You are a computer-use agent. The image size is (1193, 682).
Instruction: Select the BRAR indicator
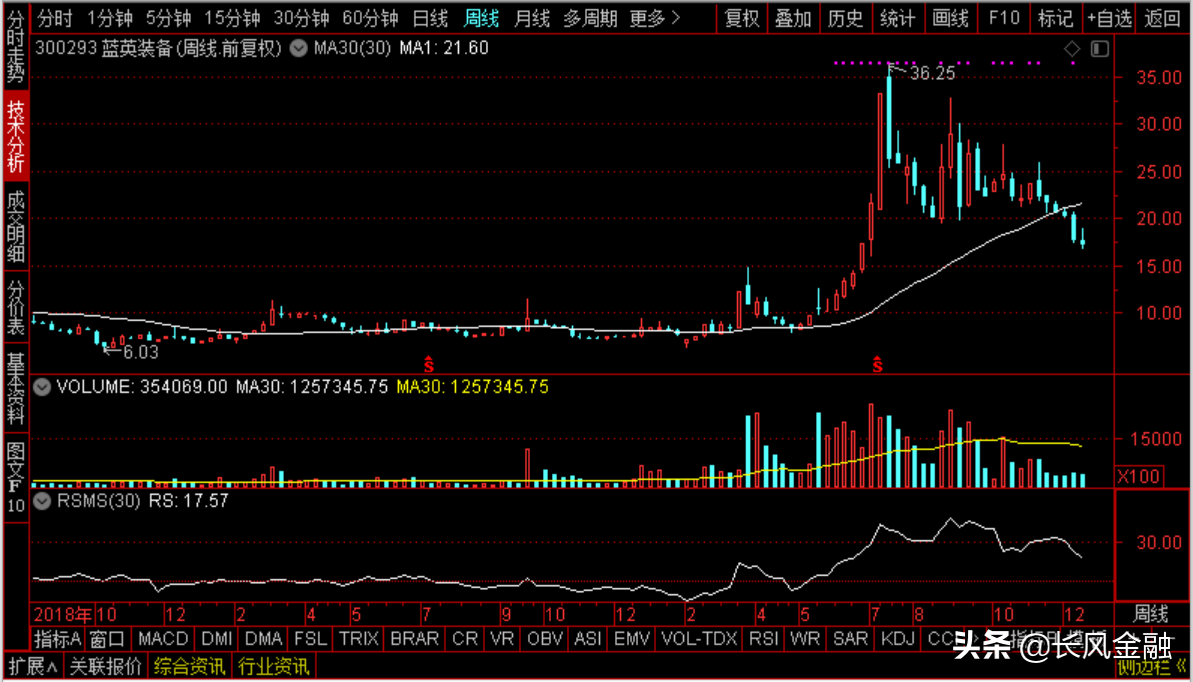[x=415, y=638]
